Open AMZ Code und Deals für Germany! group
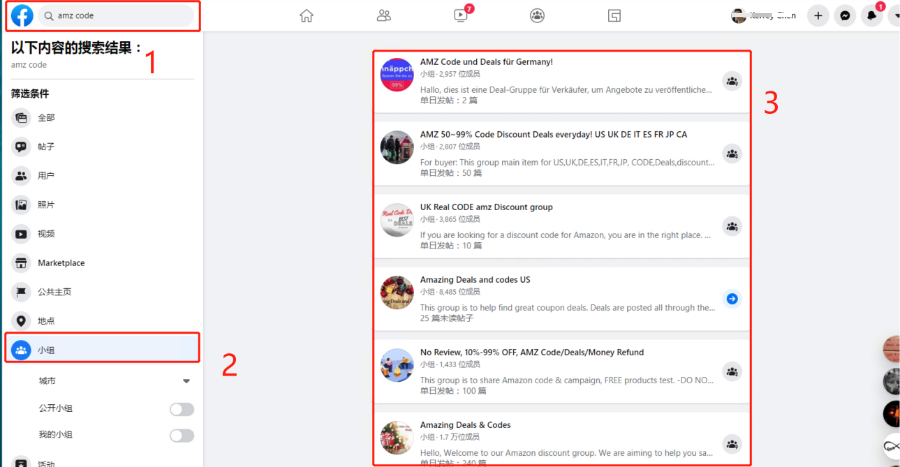The image size is (900, 467). pyautogui.click(x=486, y=62)
